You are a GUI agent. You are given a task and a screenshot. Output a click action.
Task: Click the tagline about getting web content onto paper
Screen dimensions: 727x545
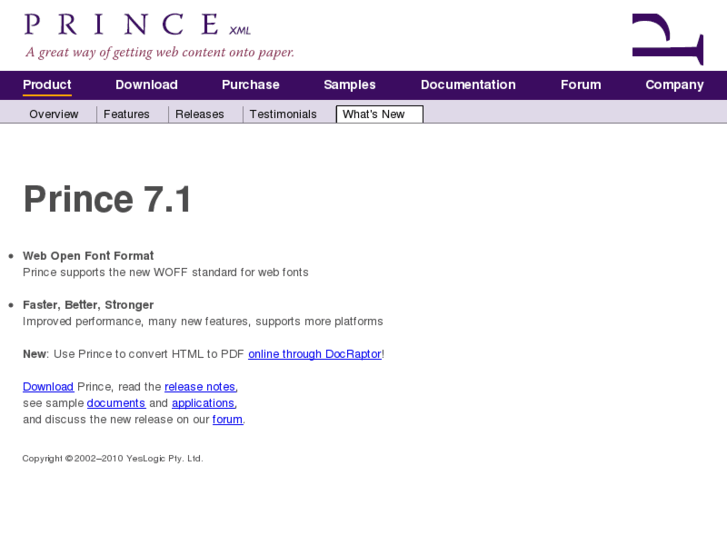coord(160,52)
